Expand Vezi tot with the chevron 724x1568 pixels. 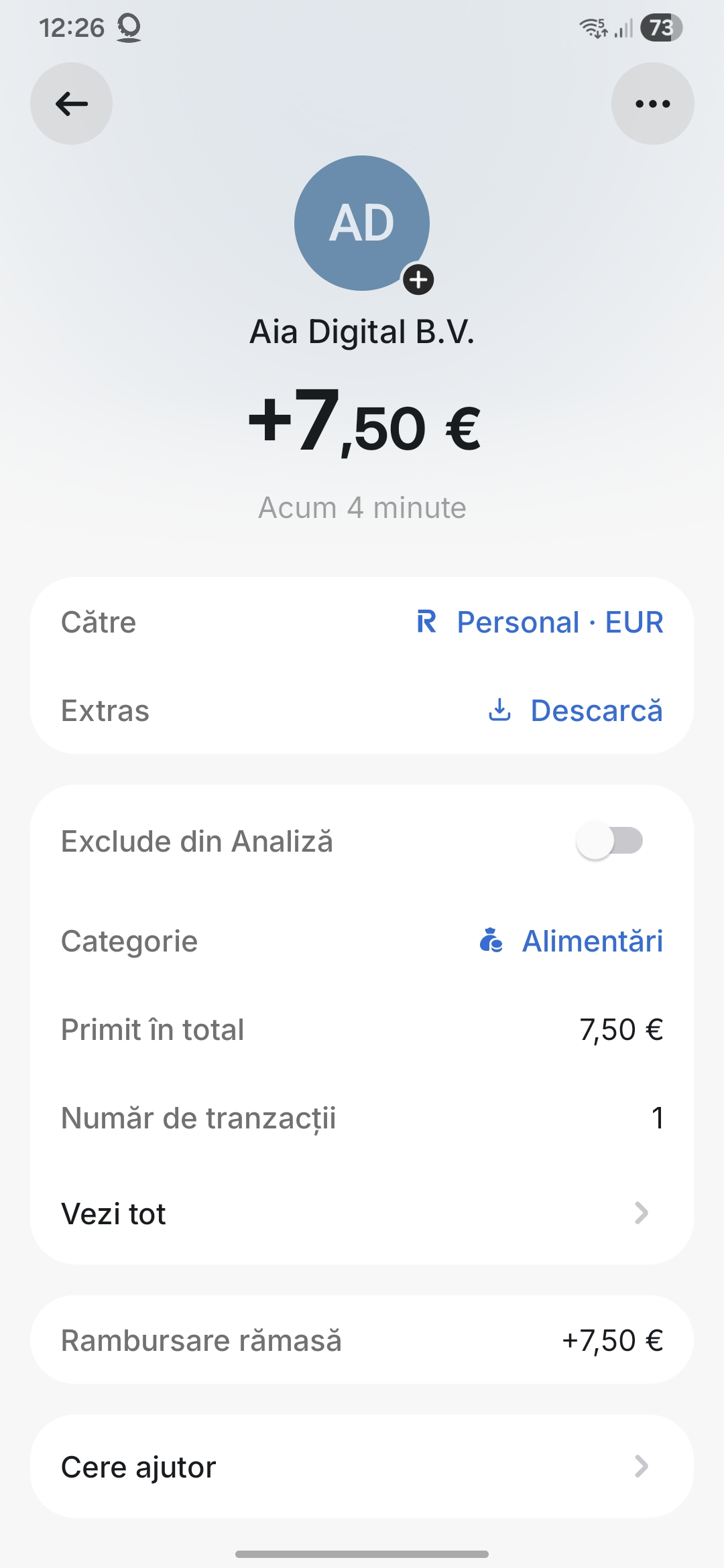tap(641, 1213)
